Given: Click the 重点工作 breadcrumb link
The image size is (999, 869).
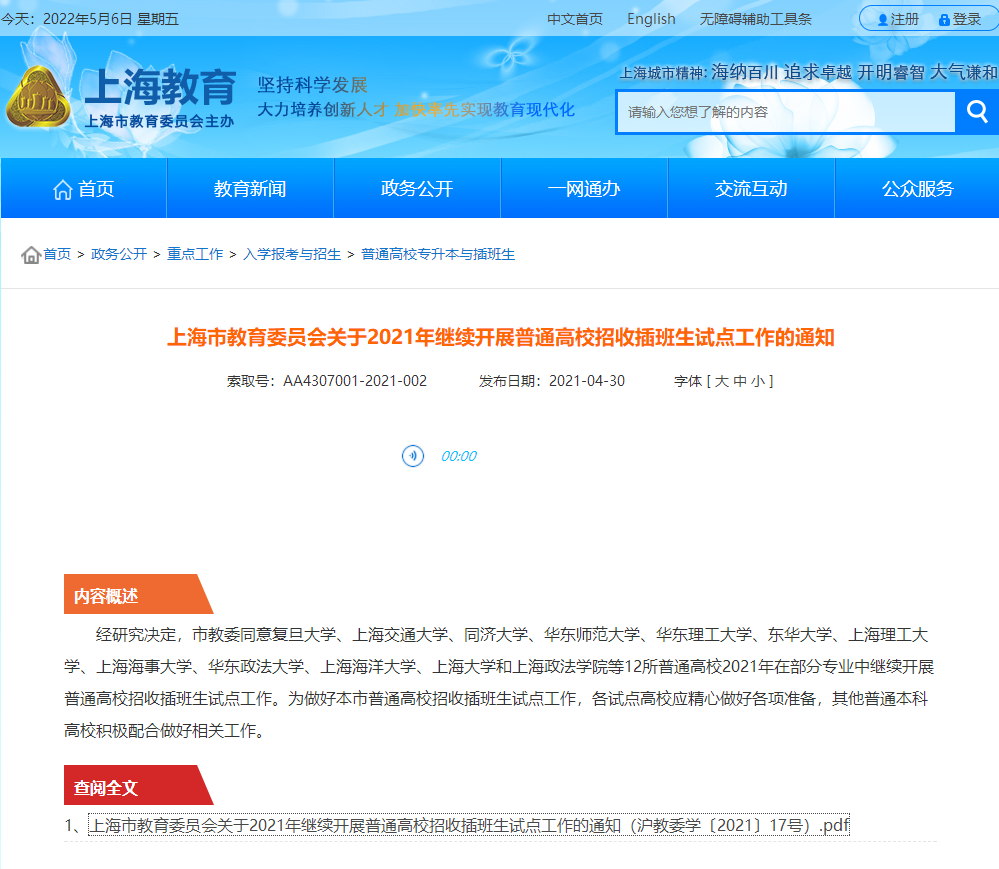Looking at the screenshot, I should [x=195, y=254].
